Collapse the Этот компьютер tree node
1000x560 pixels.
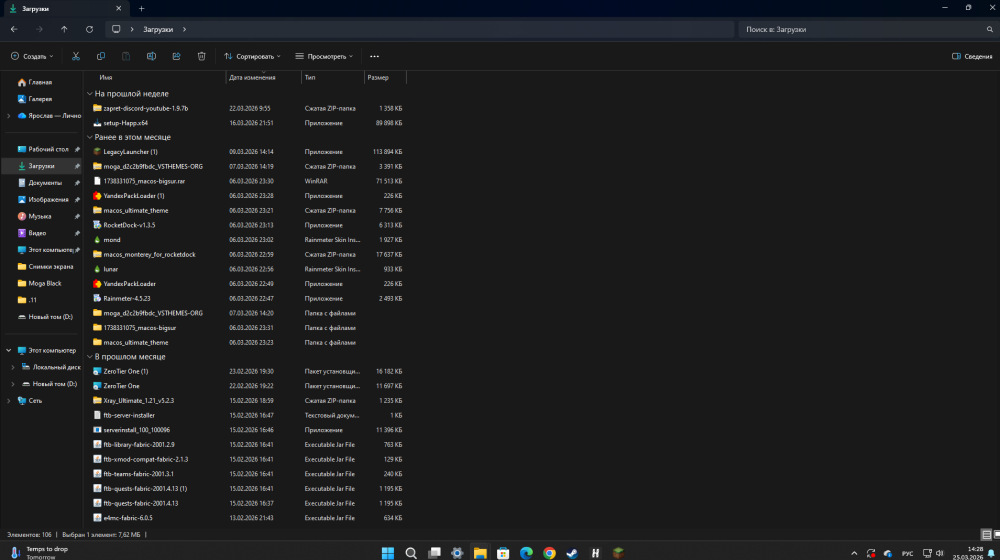[8, 350]
